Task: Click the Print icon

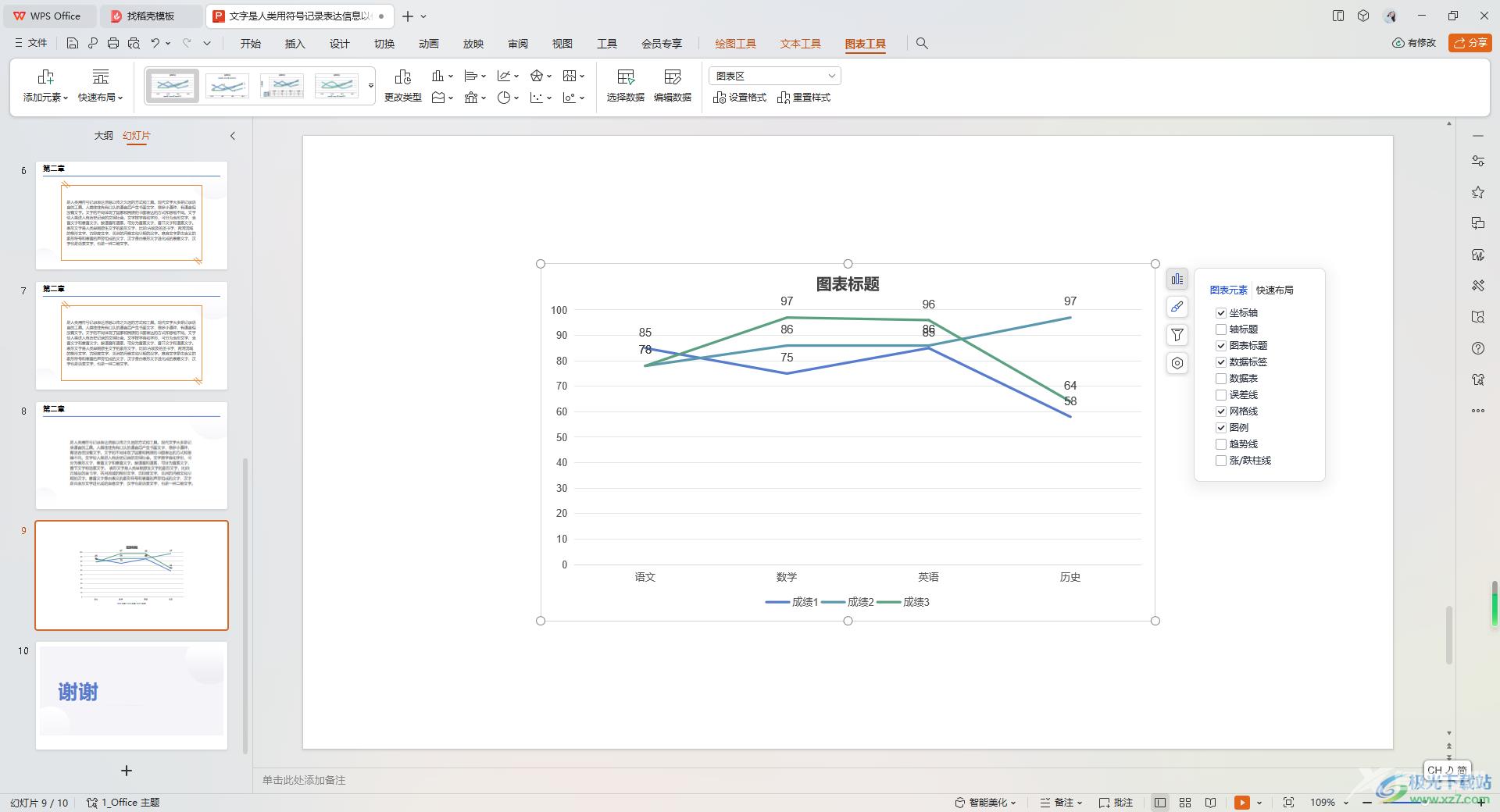Action: (x=113, y=43)
